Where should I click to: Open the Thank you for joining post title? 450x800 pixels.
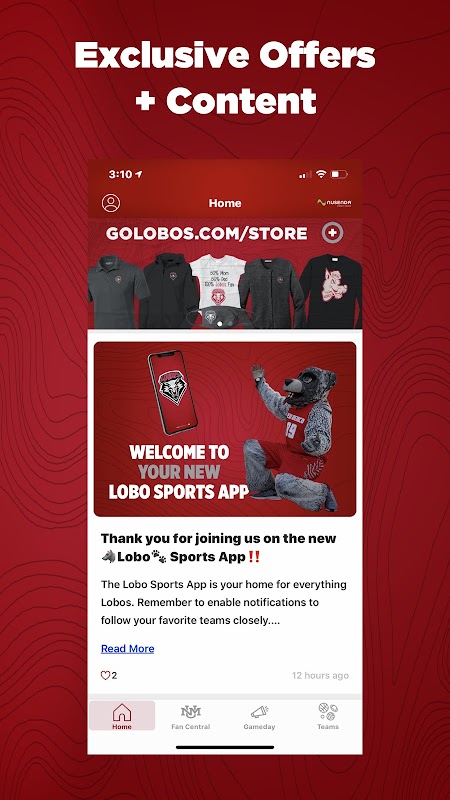[218, 547]
